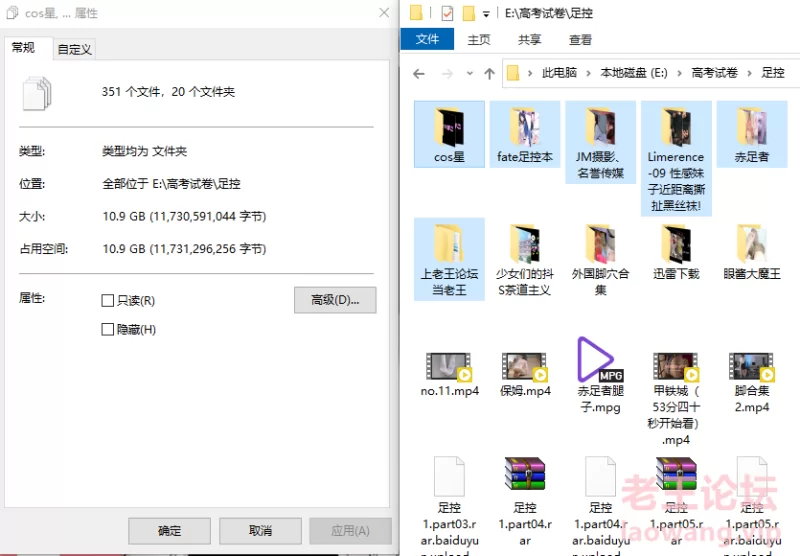Viewport: 800px width, 556px height.
Task: Click the Explorer back arrow
Action: (419, 74)
